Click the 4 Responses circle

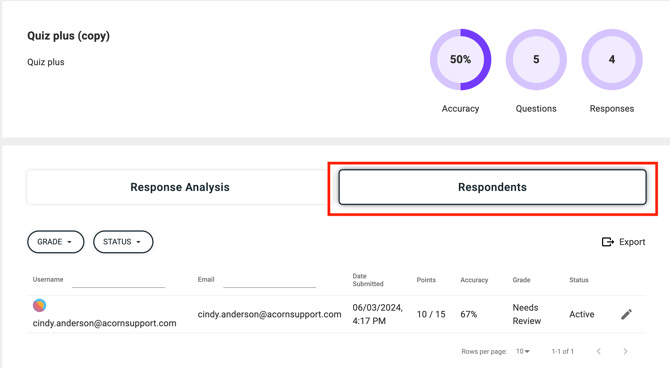[612, 59]
